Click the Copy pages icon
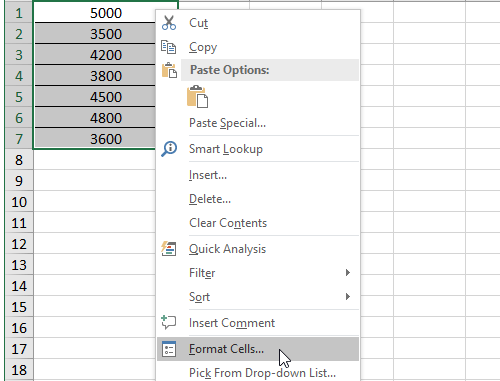 (x=168, y=47)
